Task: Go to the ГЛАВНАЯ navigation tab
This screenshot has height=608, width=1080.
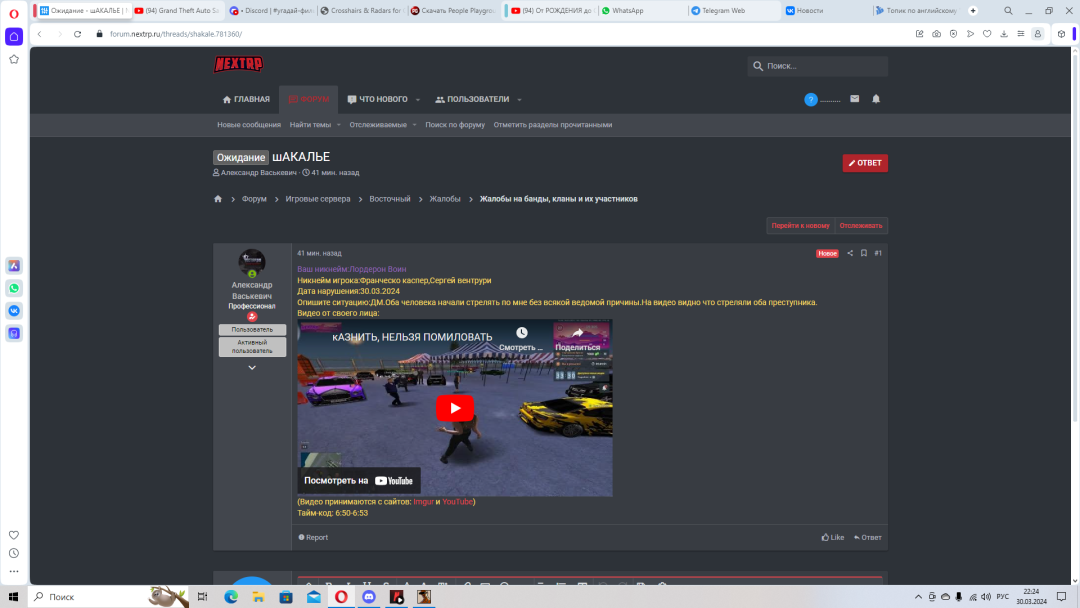Action: (x=246, y=100)
